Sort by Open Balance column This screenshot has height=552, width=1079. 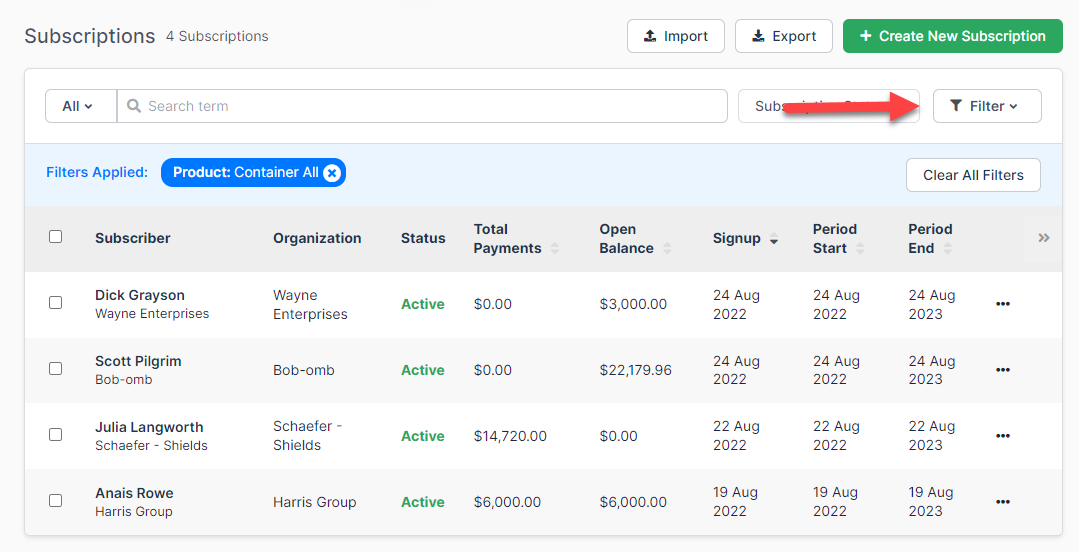click(667, 248)
